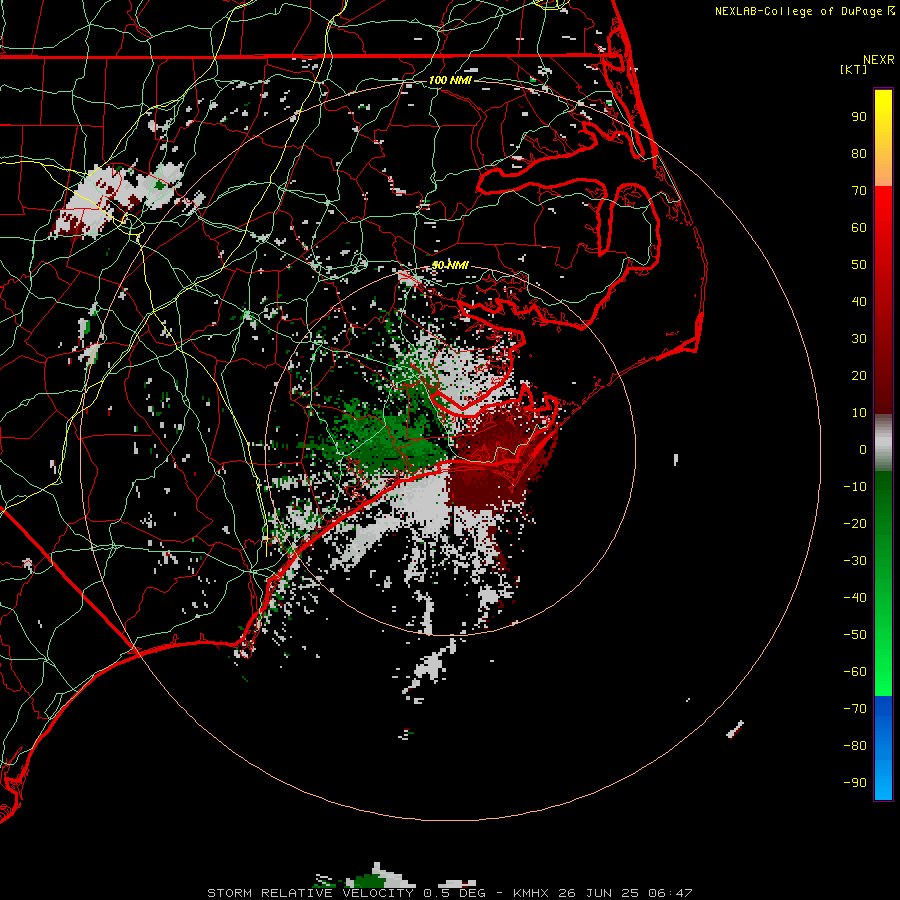
Task: Select the -30 value on velocity scale
Action: point(855,561)
